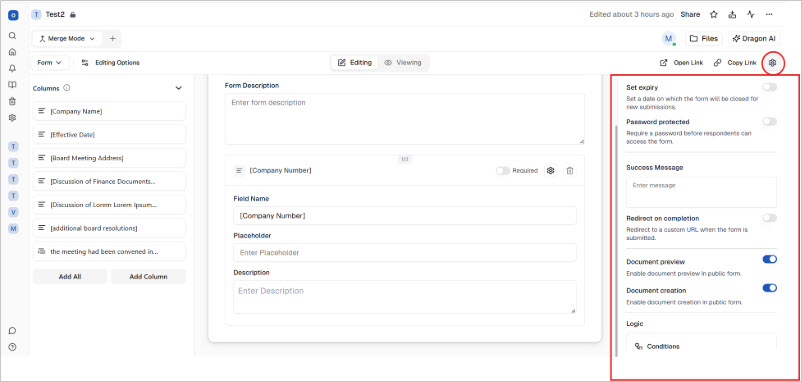Open form settings gear next to Copy Link
The height and width of the screenshot is (382, 802).
pos(773,62)
